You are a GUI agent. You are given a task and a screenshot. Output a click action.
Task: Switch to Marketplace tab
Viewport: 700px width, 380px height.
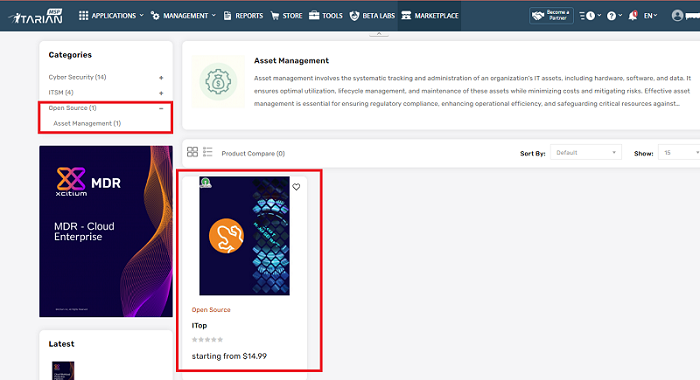coord(429,16)
